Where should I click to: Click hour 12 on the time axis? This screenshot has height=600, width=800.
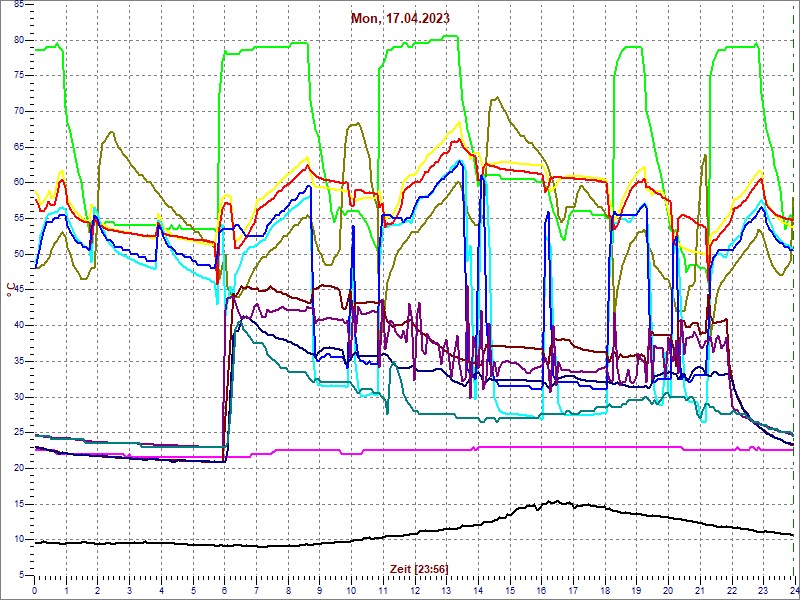414,591
